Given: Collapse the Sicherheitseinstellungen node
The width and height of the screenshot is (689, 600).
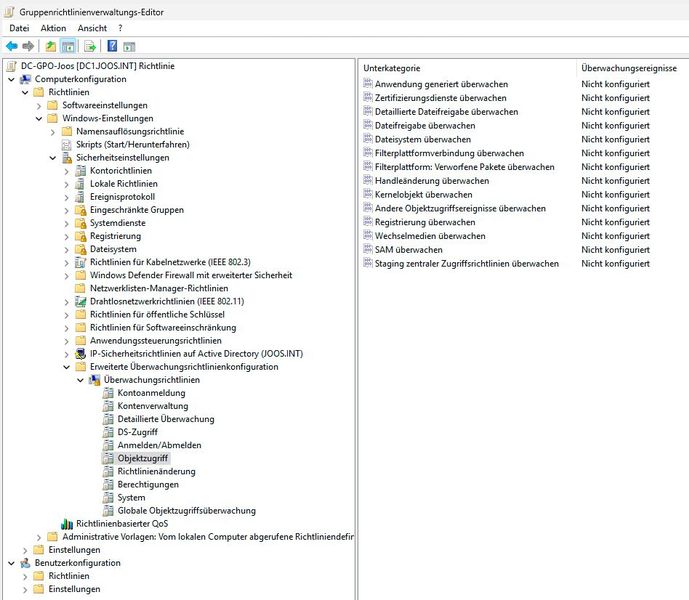Looking at the screenshot, I should coord(53,157).
